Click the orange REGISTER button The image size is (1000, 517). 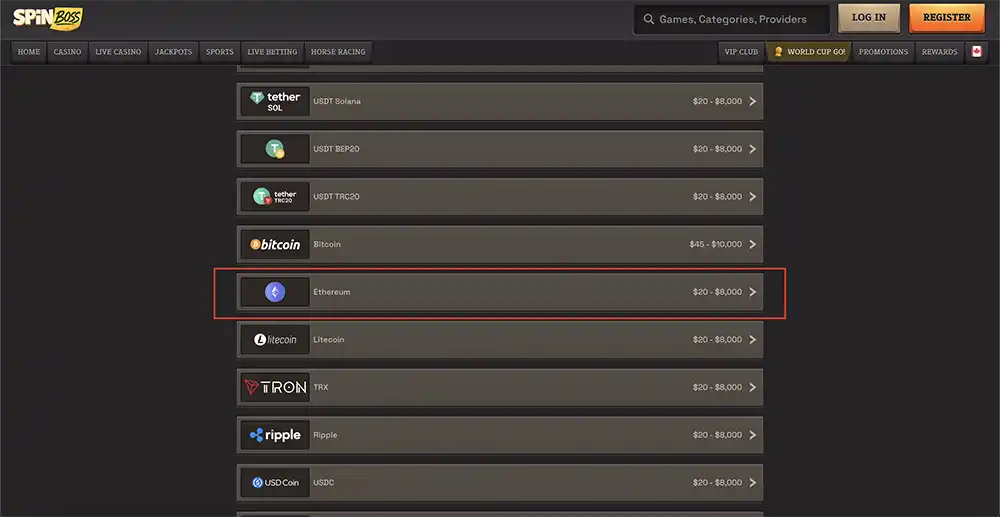pyautogui.click(x=947, y=18)
